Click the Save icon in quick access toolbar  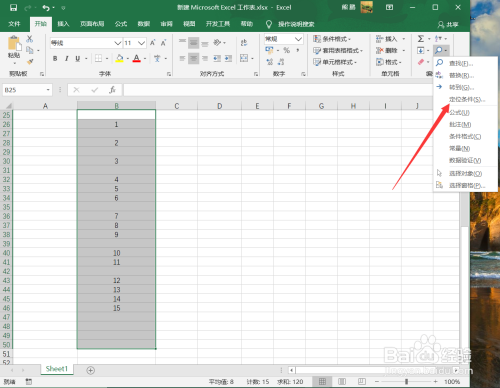coord(13,7)
